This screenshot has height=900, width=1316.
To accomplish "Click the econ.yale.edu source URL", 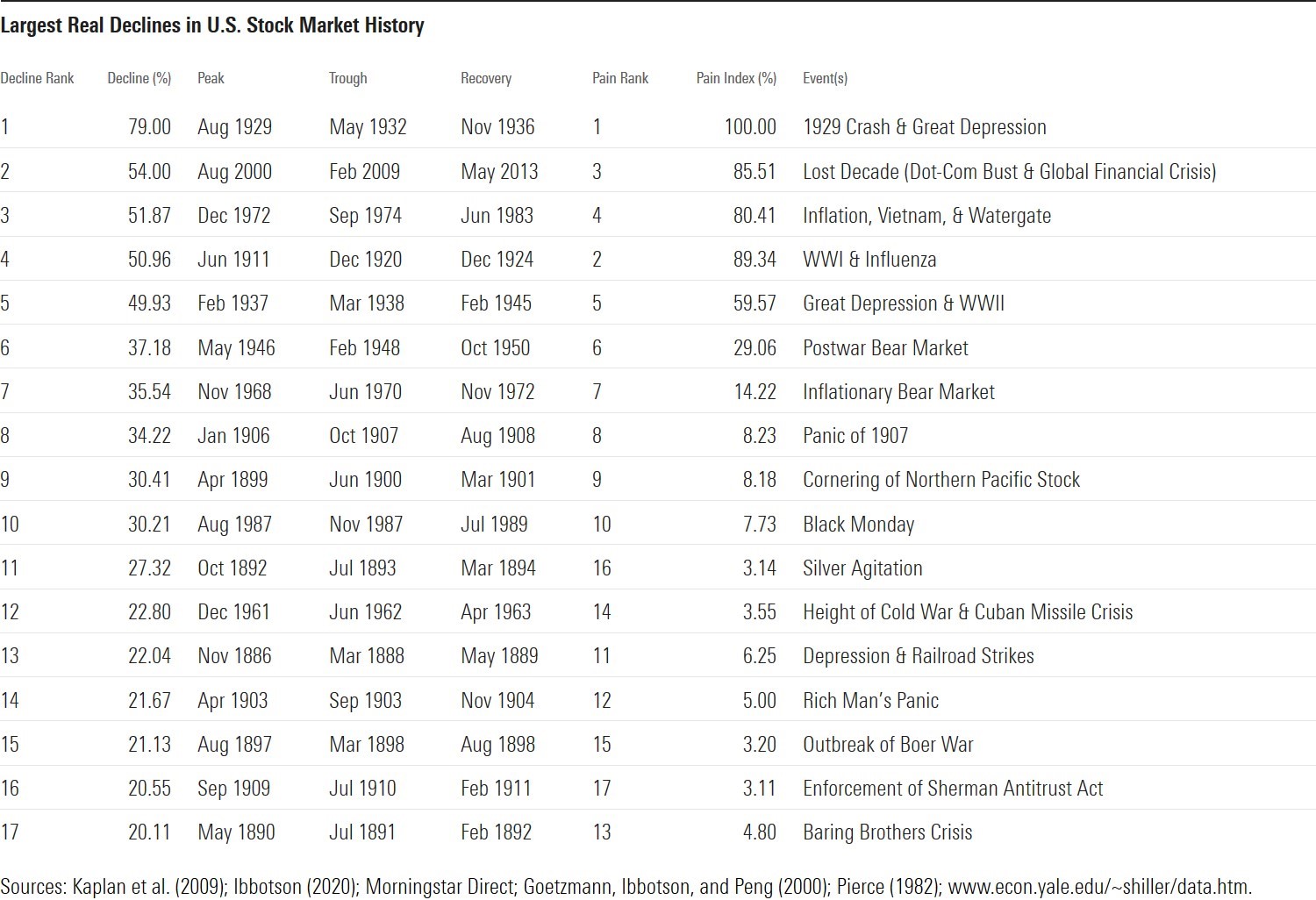I will pyautogui.click(x=1100, y=886).
